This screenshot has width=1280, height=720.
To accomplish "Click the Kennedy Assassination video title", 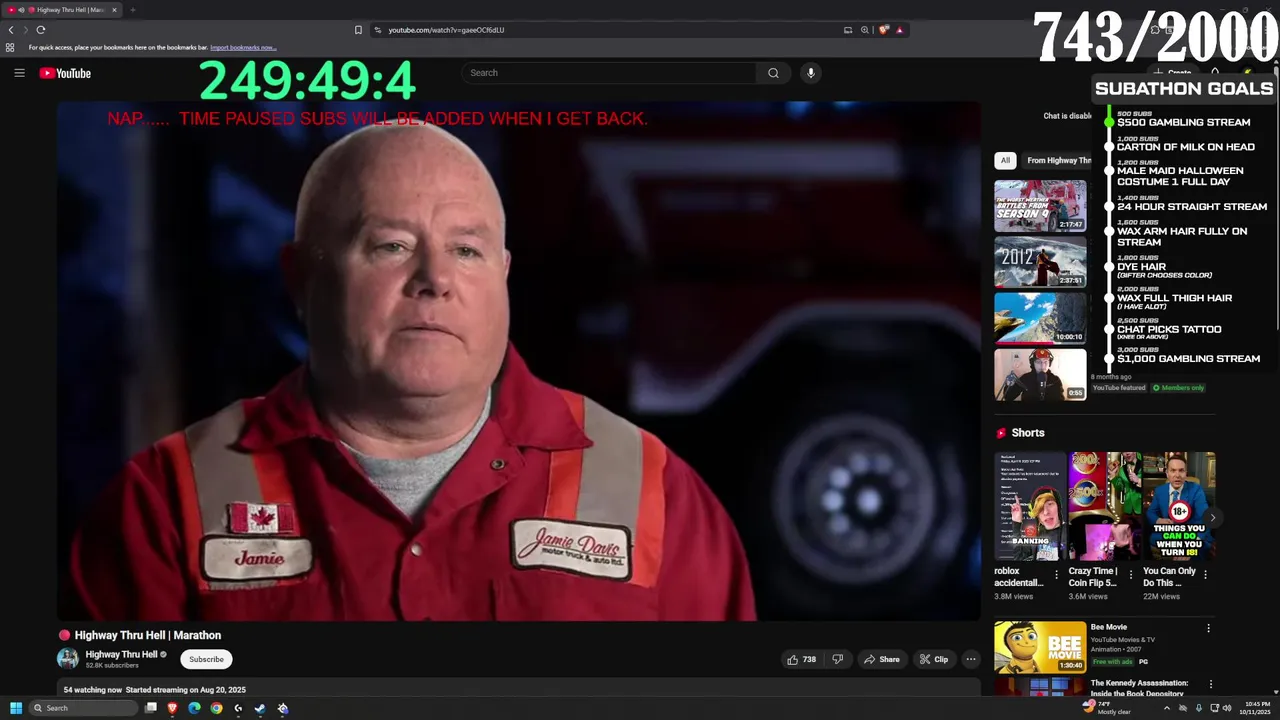I will [x=1139, y=688].
